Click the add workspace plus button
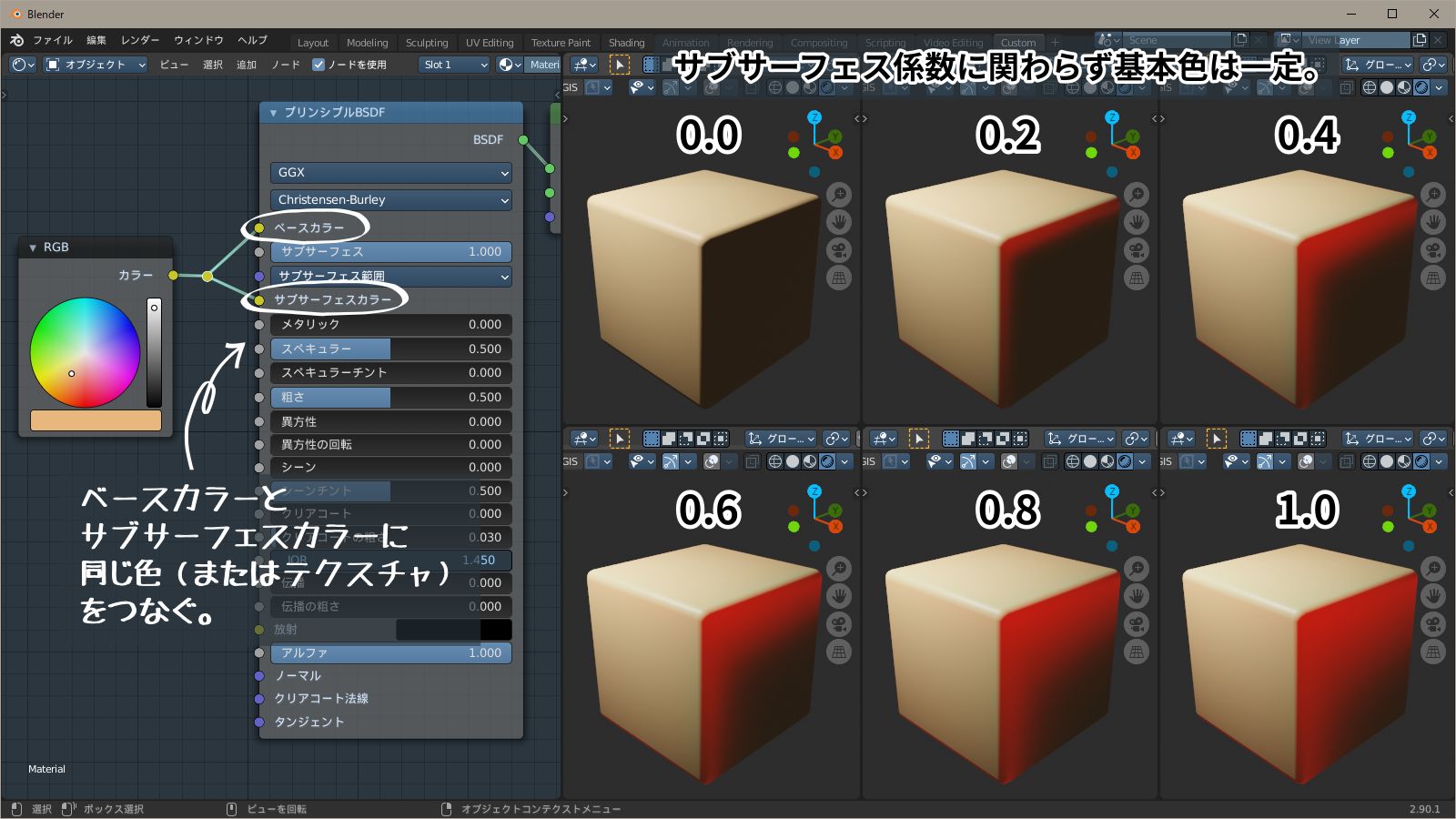Image resolution: width=1456 pixels, height=819 pixels. pyautogui.click(x=1055, y=42)
